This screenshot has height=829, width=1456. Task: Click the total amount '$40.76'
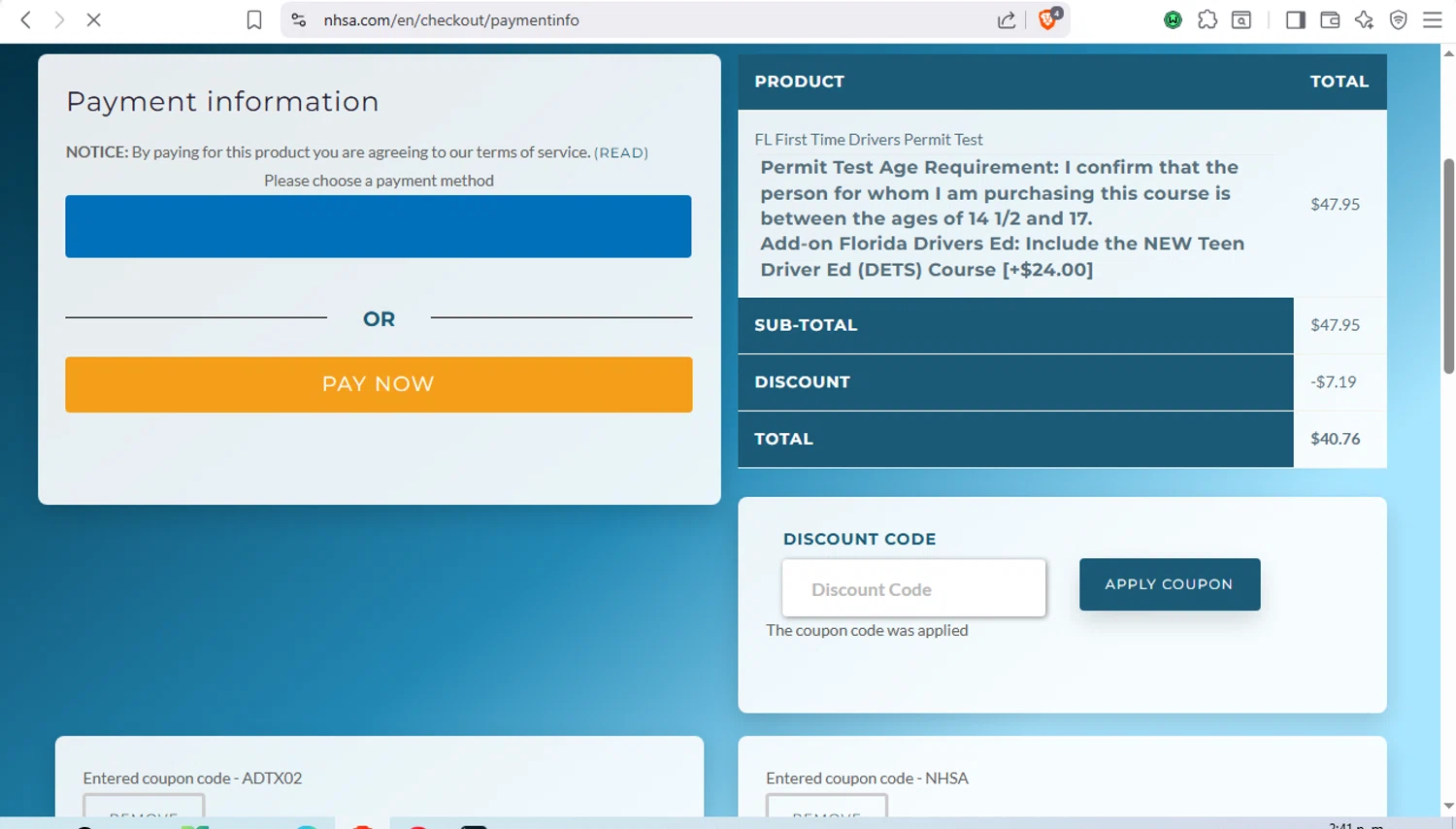[x=1336, y=439]
